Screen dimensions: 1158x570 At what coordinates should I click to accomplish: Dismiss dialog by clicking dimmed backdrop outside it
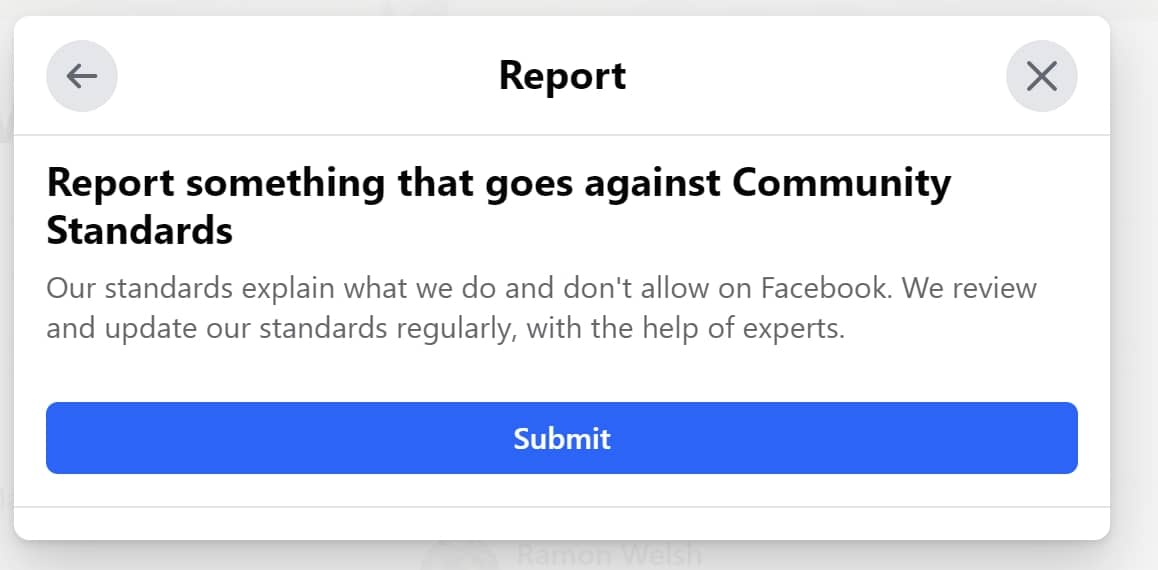[1134, 295]
